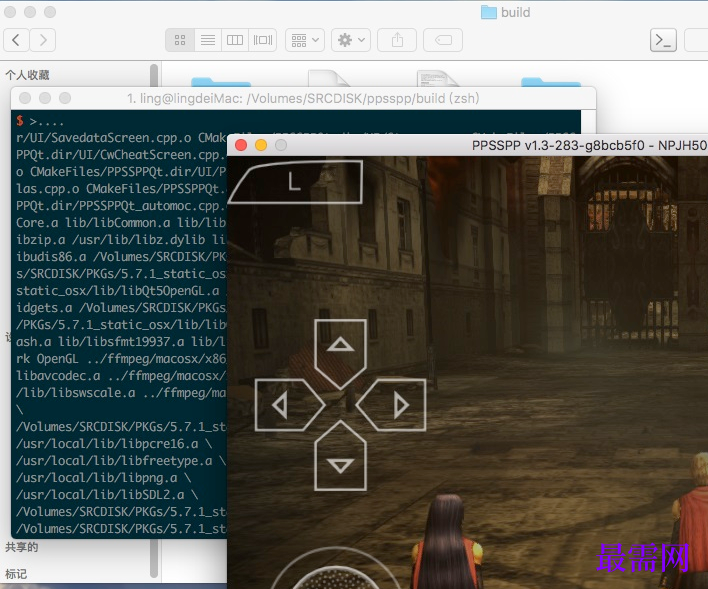Click the 个人收藏 sidebar heading
The width and height of the screenshot is (708, 589).
pos(28,75)
